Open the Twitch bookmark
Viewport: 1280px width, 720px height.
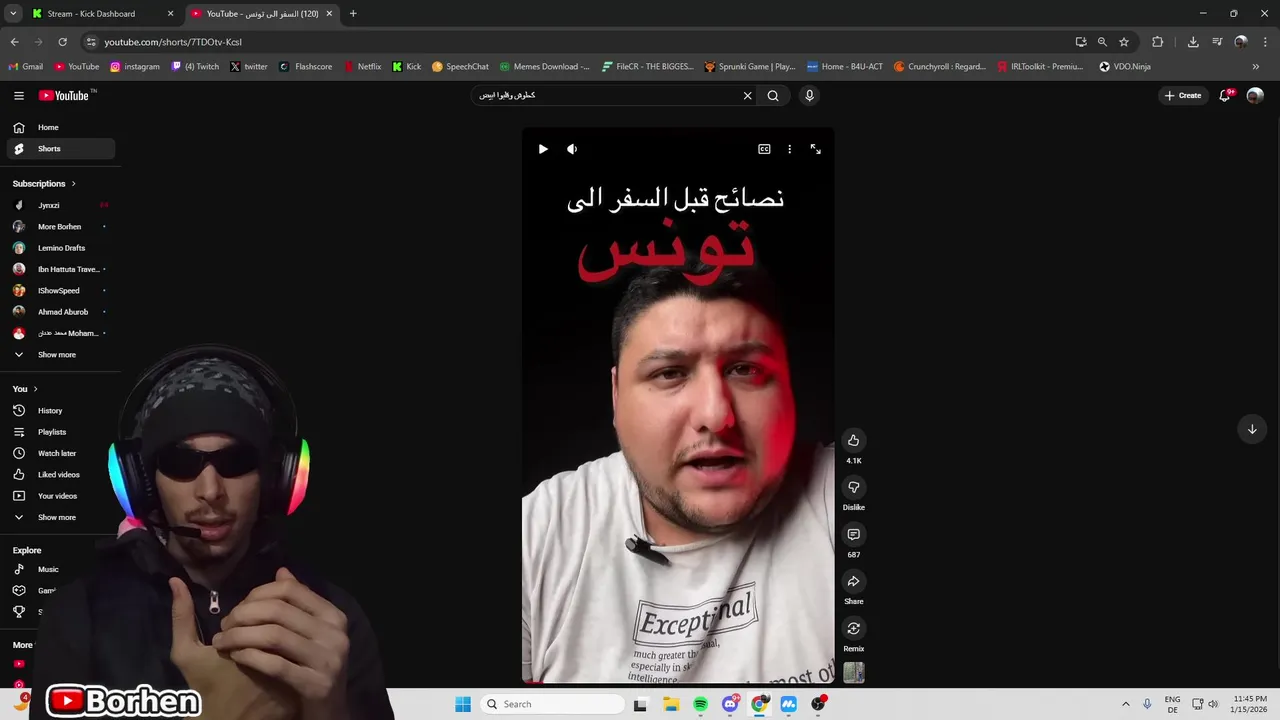click(x=195, y=67)
